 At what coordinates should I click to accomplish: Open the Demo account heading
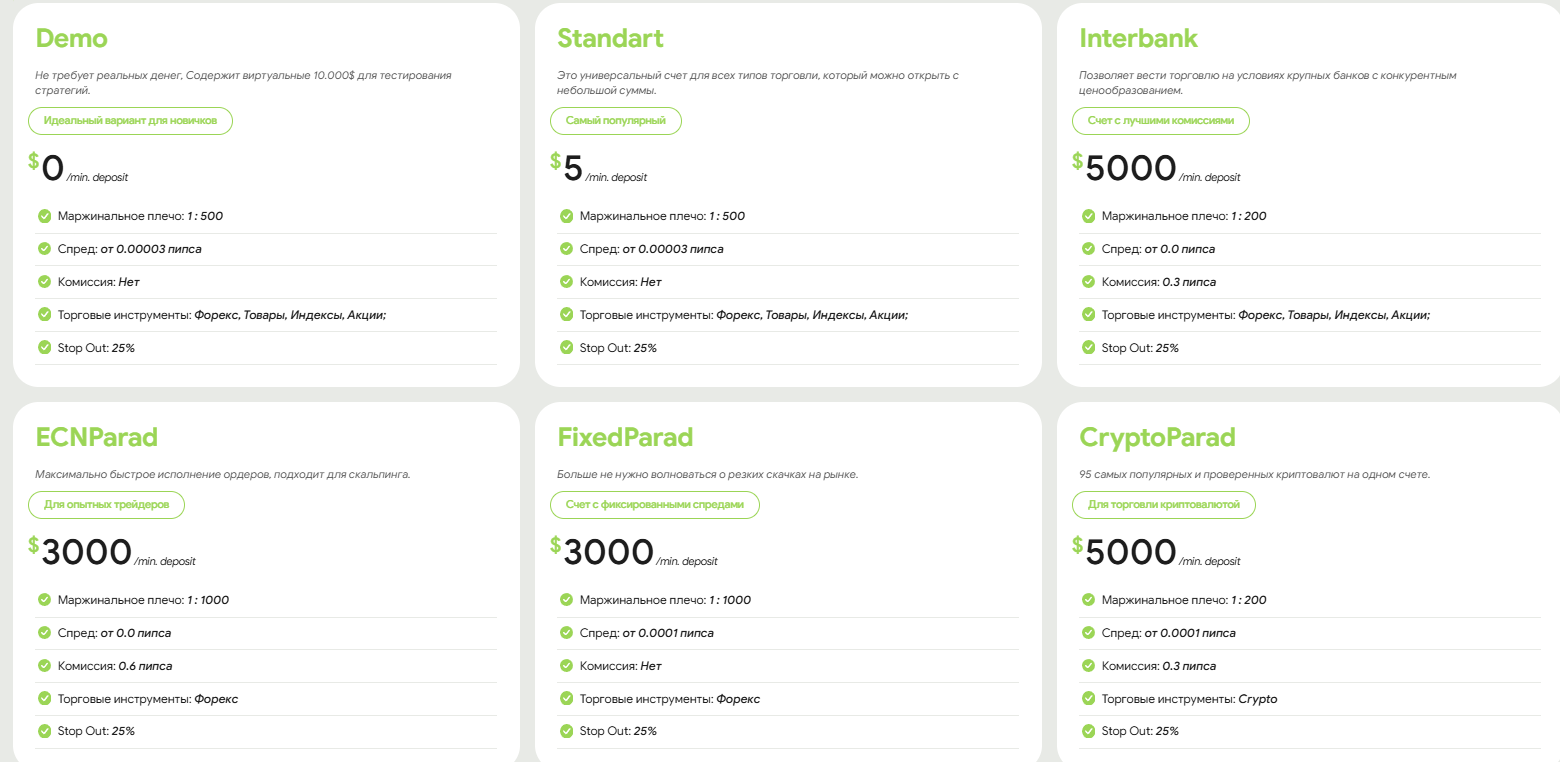pyautogui.click(x=71, y=39)
